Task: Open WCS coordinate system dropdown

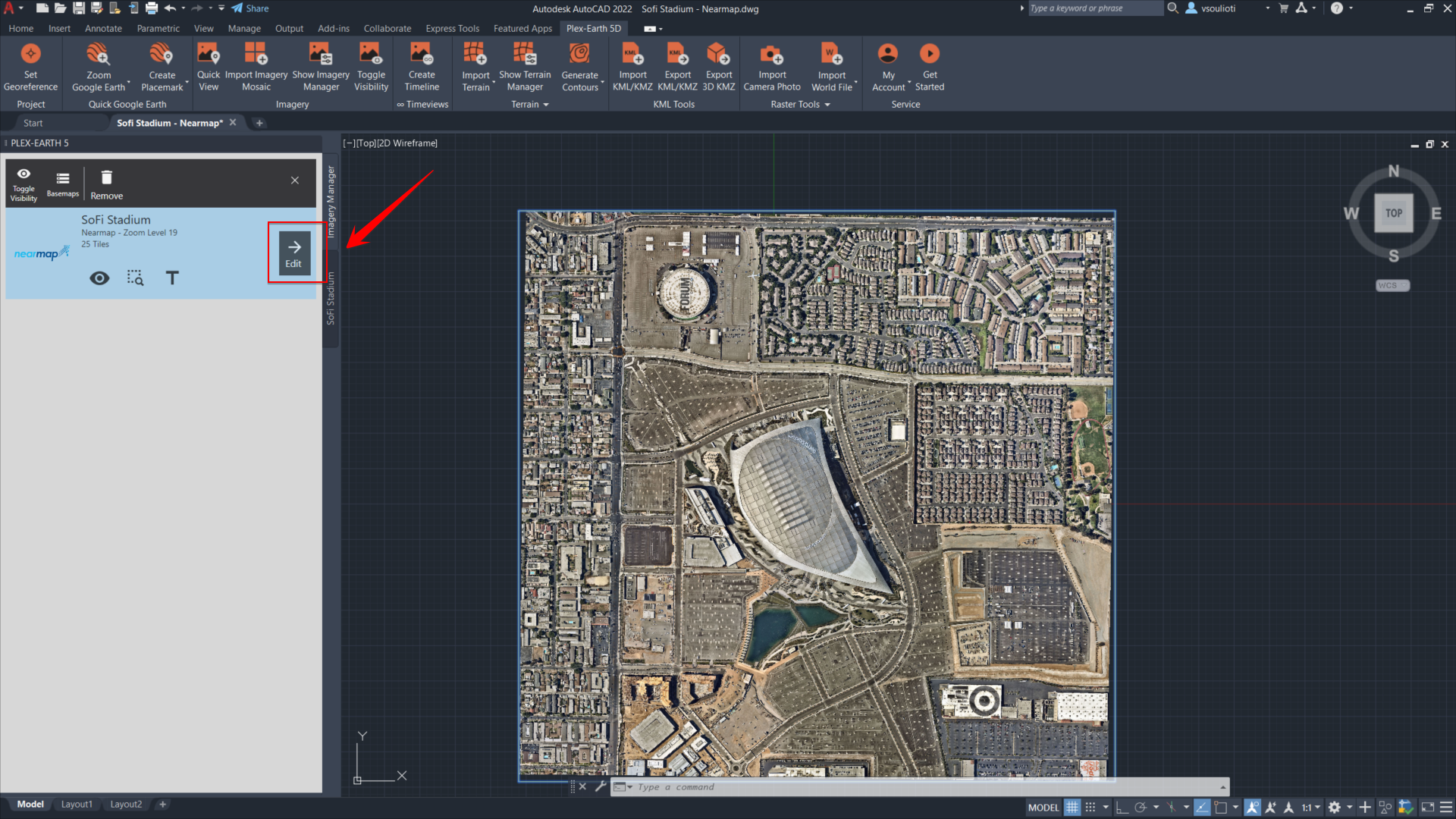Action: 1392,285
